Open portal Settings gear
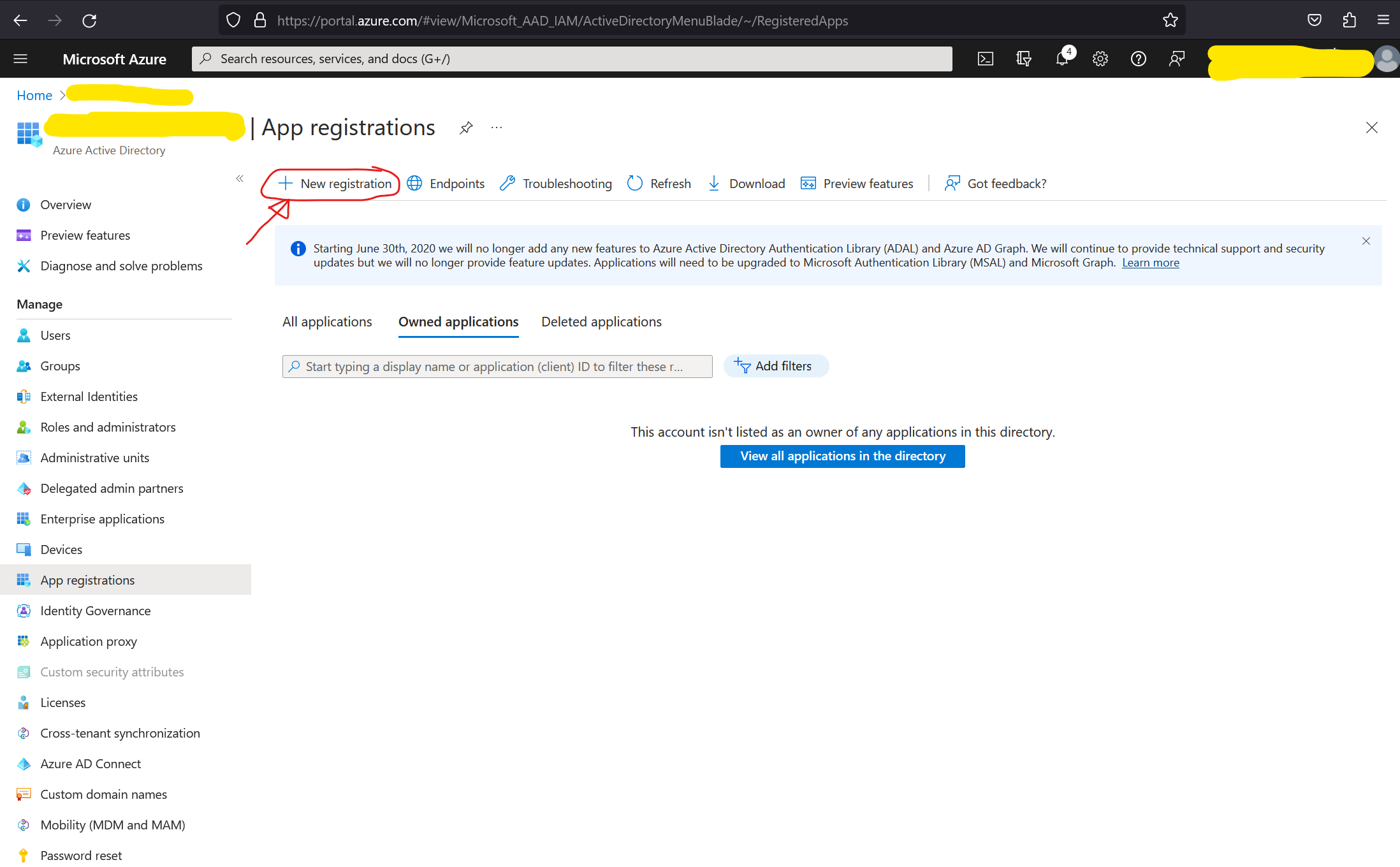The image size is (1400, 867). 1100,59
